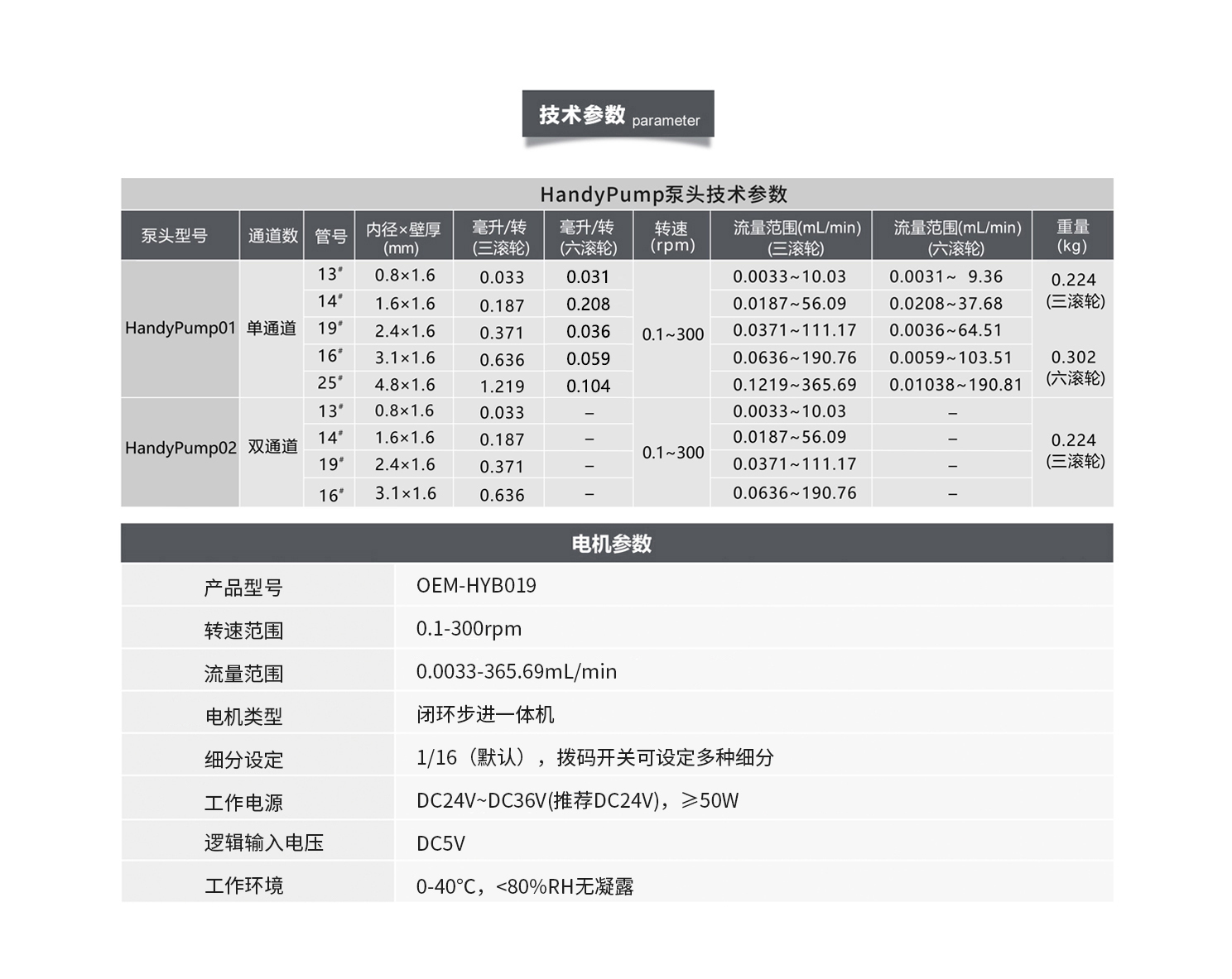This screenshot has height=979, width=1232.
Task: Select the 转速 (rpm) column header
Action: 671,236
